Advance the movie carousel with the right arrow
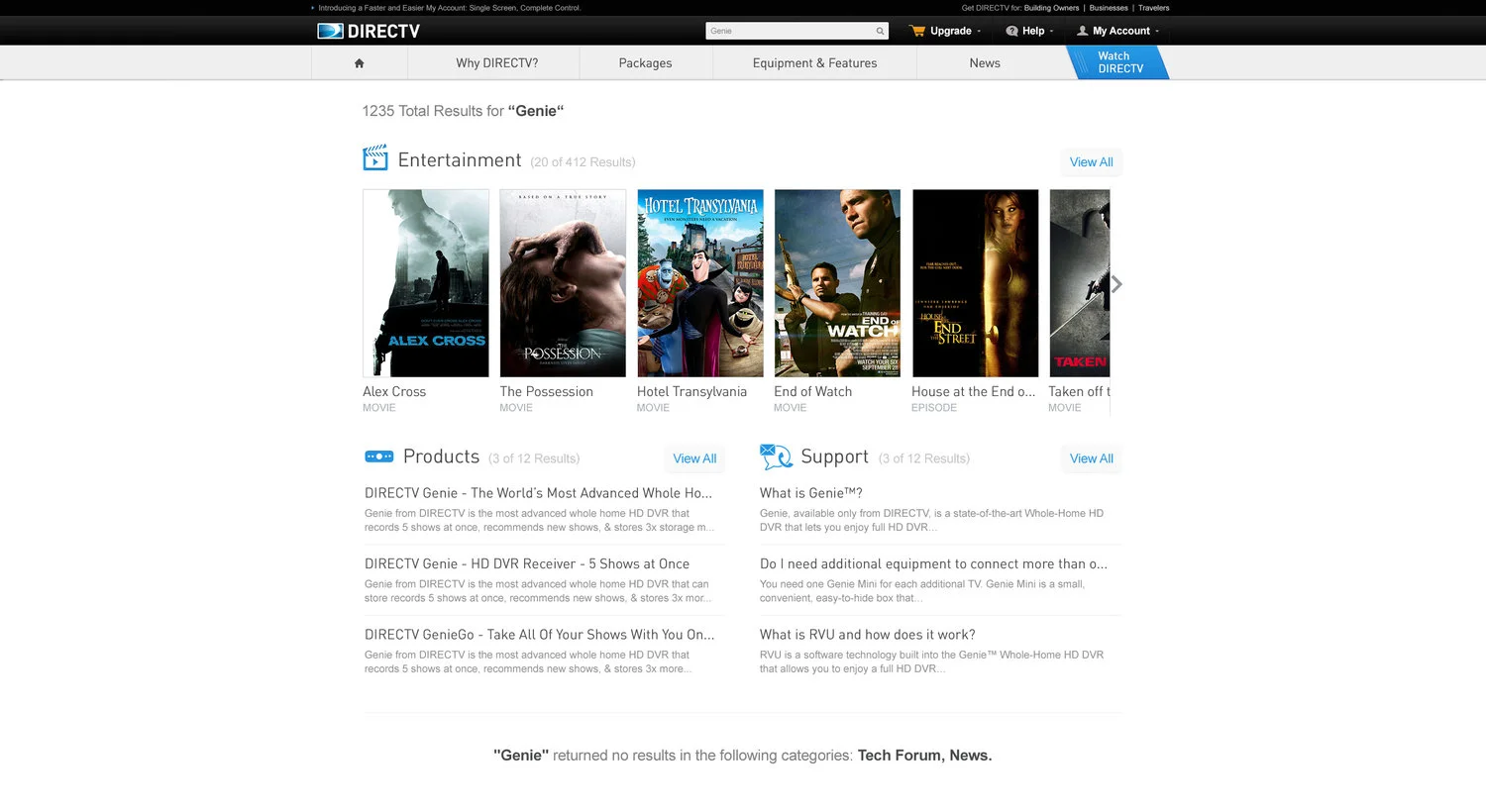 point(1116,284)
